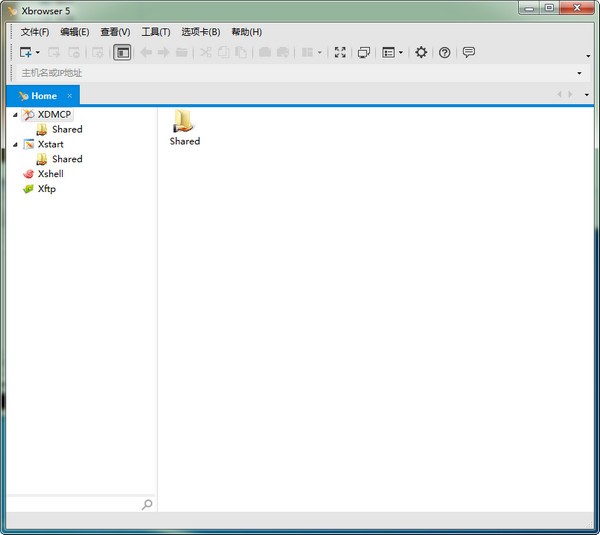Screen dimensions: 600x535
Task: Open Options via the gear icon
Action: [421, 52]
